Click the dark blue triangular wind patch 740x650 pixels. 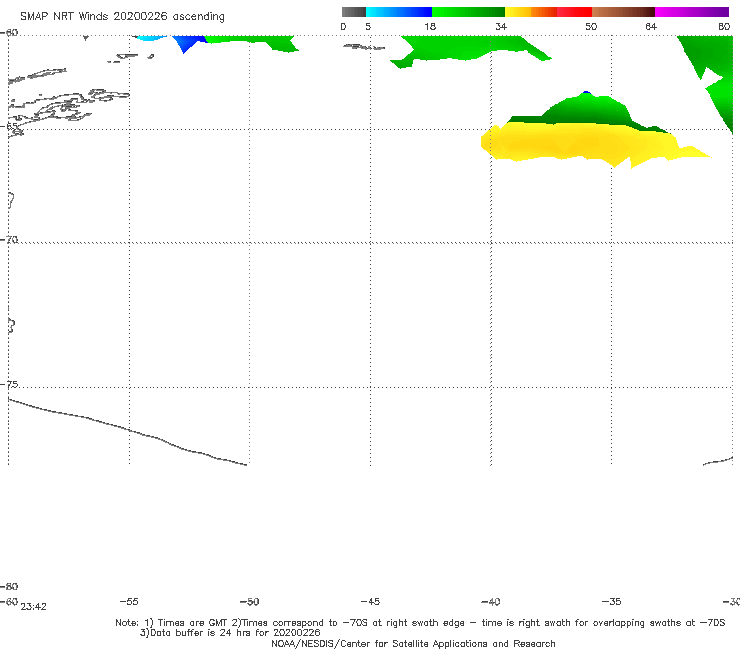click(188, 42)
